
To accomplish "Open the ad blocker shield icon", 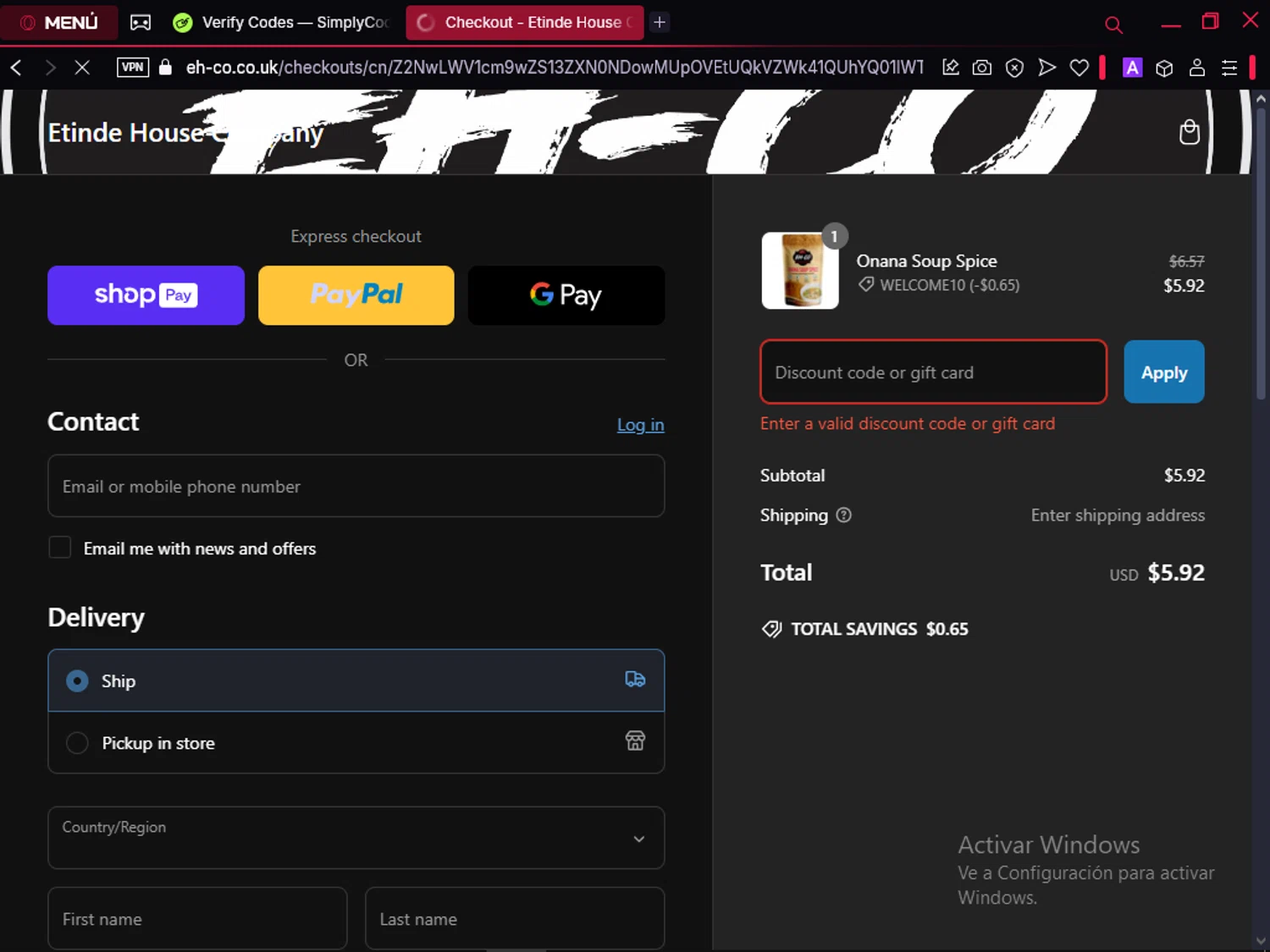I will pyautogui.click(x=1014, y=68).
